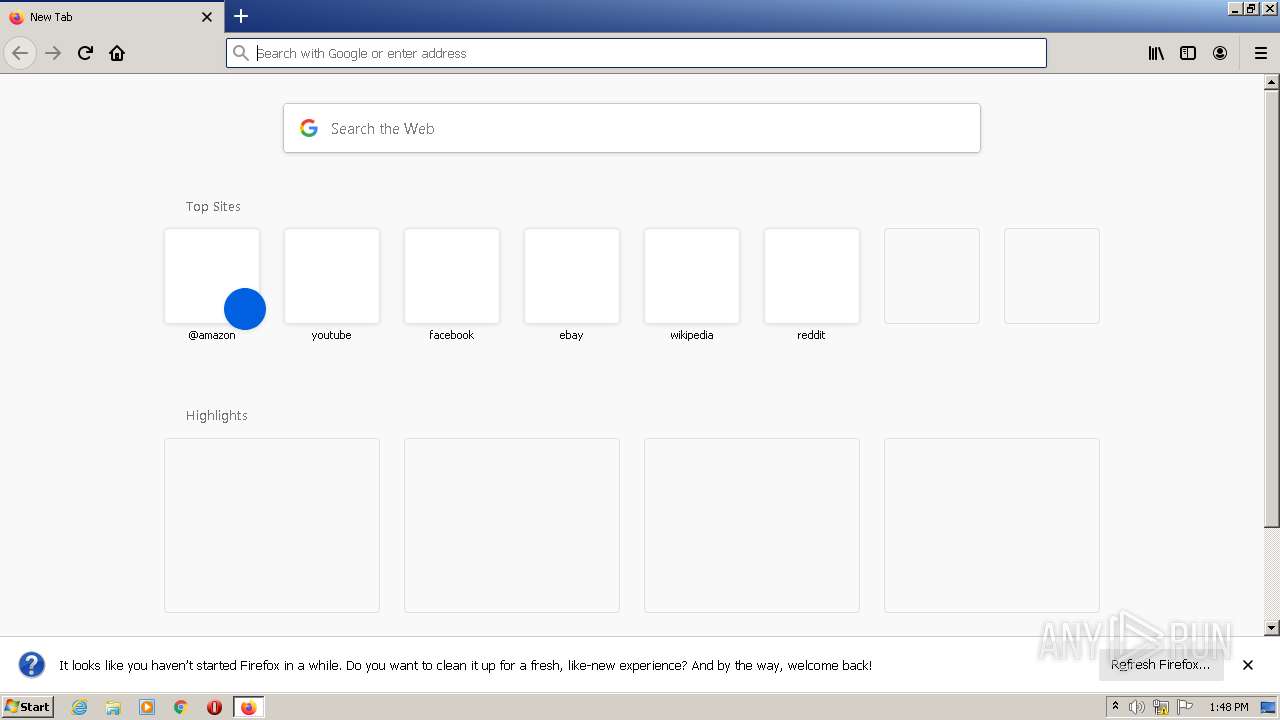
Task: Click the network tray icon
Action: point(1161,707)
